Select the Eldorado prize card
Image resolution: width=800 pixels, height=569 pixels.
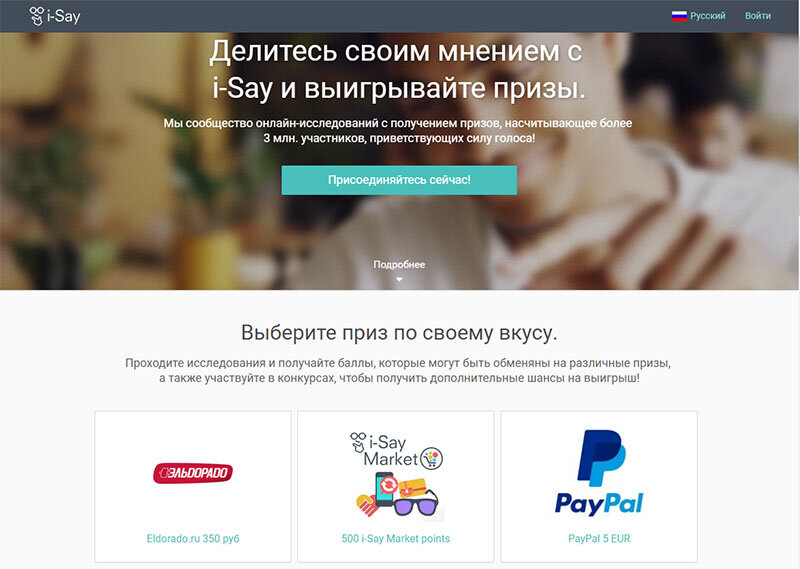coord(193,486)
